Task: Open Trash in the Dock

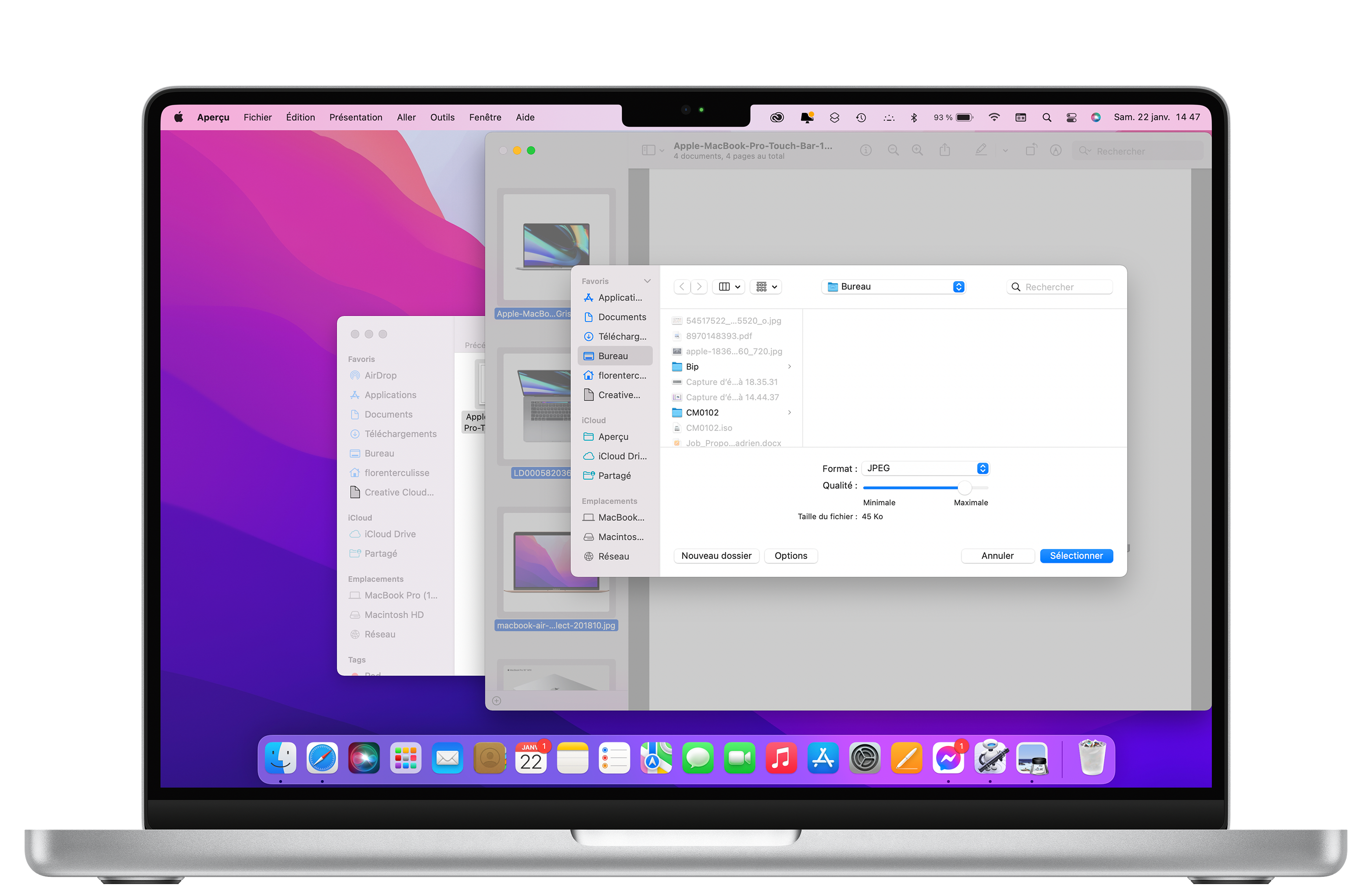Action: (1092, 758)
